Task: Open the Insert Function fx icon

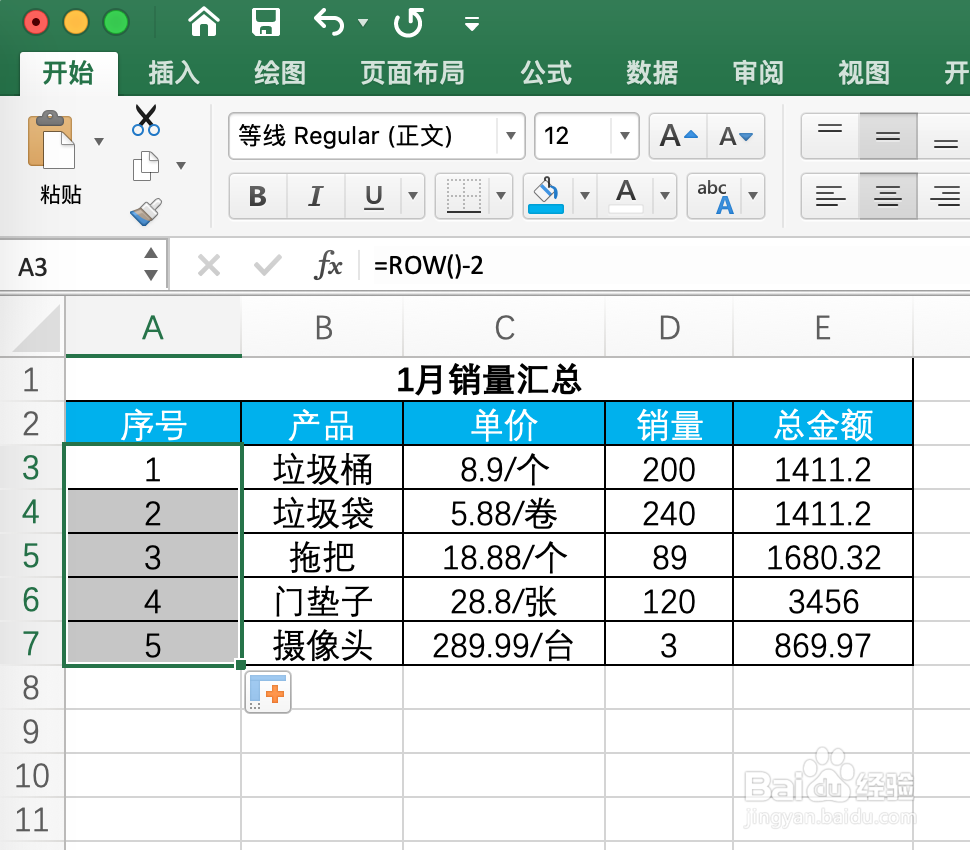Action: 331,265
